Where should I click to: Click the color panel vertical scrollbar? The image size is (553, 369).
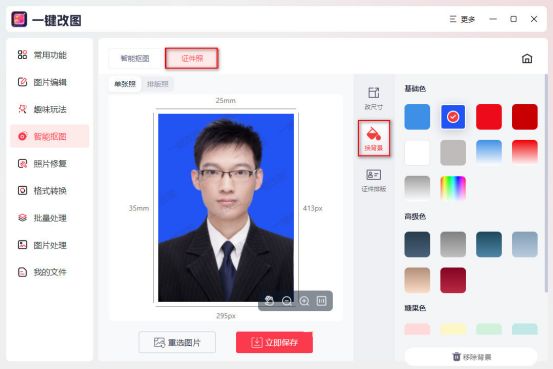tap(546, 183)
